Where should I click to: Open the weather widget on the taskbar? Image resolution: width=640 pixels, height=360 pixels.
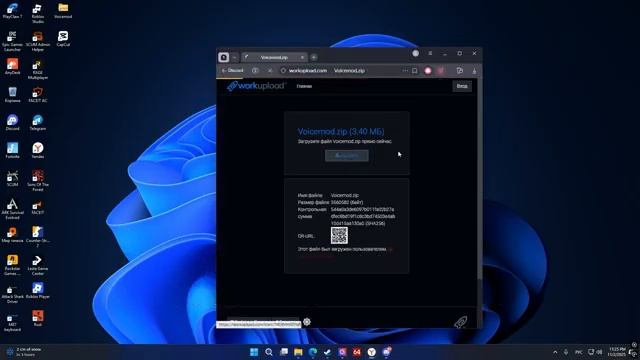click(24, 352)
